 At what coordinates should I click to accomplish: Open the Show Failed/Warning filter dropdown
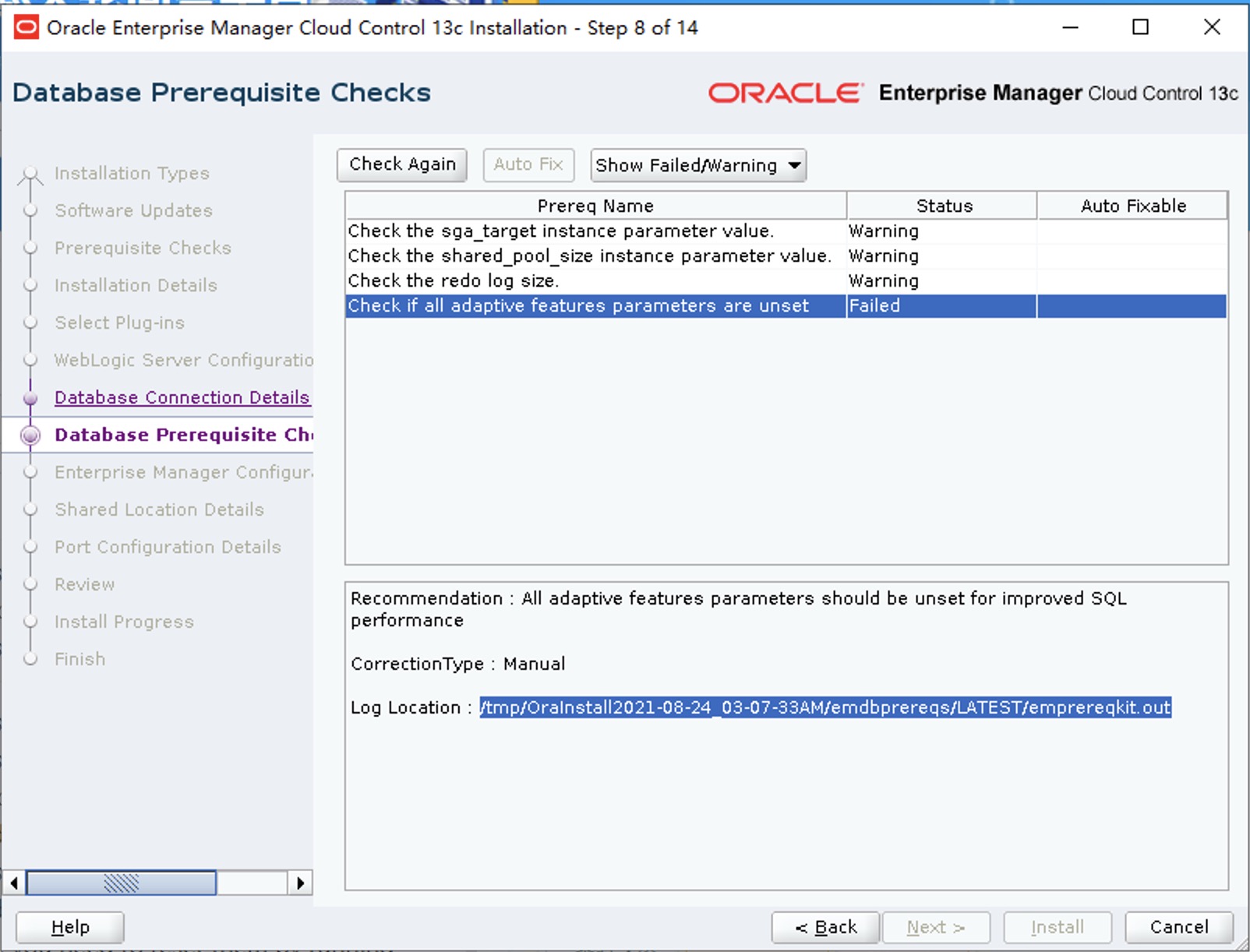[697, 165]
